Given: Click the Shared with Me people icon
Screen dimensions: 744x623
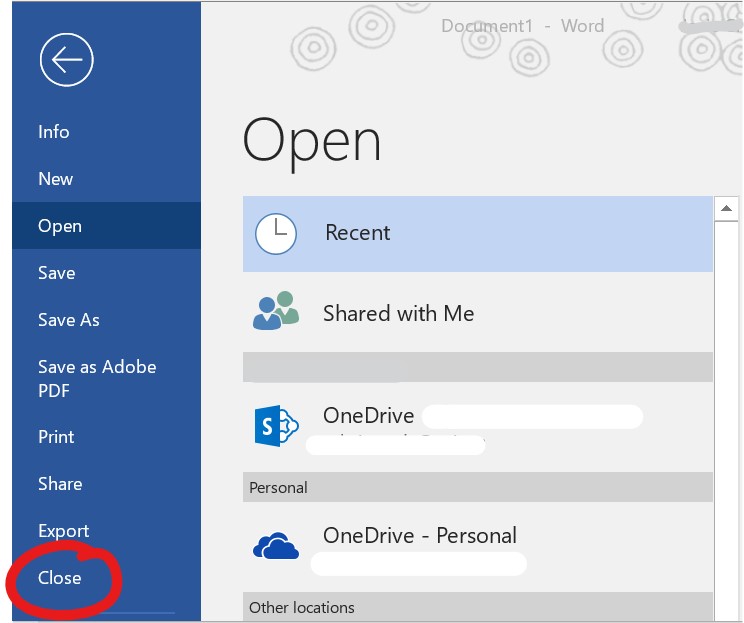Looking at the screenshot, I should 276,311.
